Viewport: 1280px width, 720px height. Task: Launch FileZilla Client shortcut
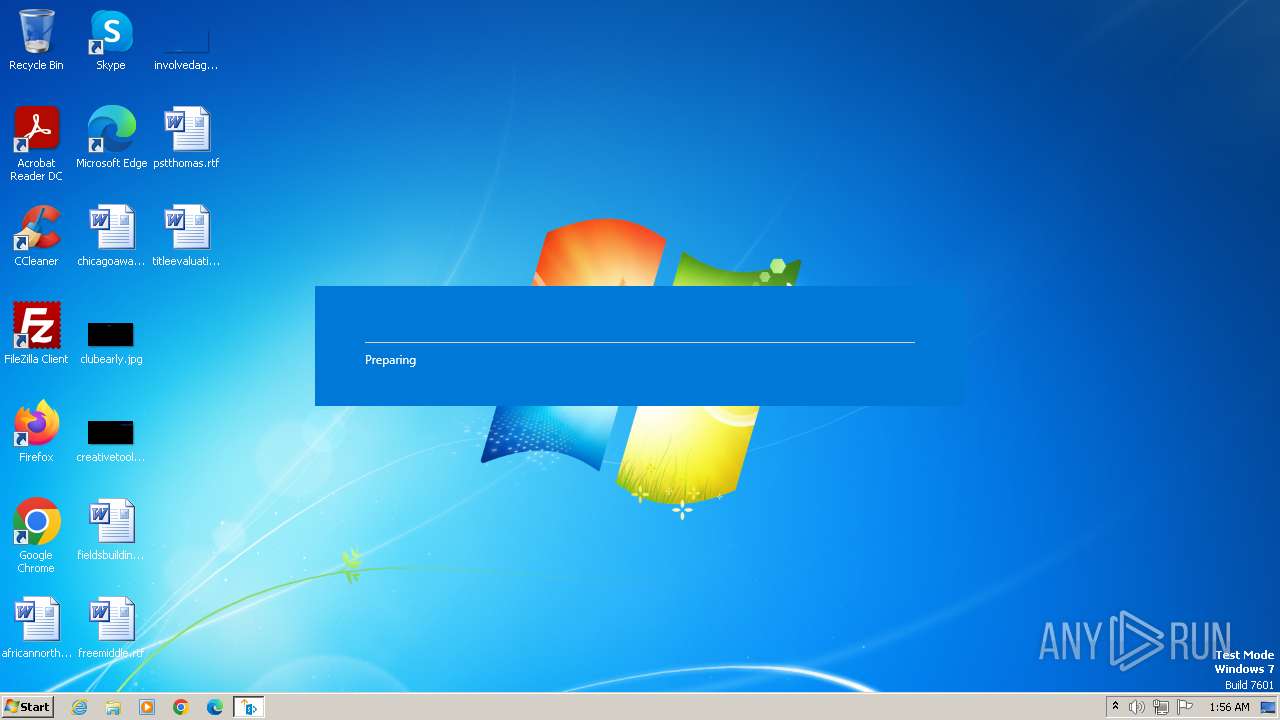36,334
